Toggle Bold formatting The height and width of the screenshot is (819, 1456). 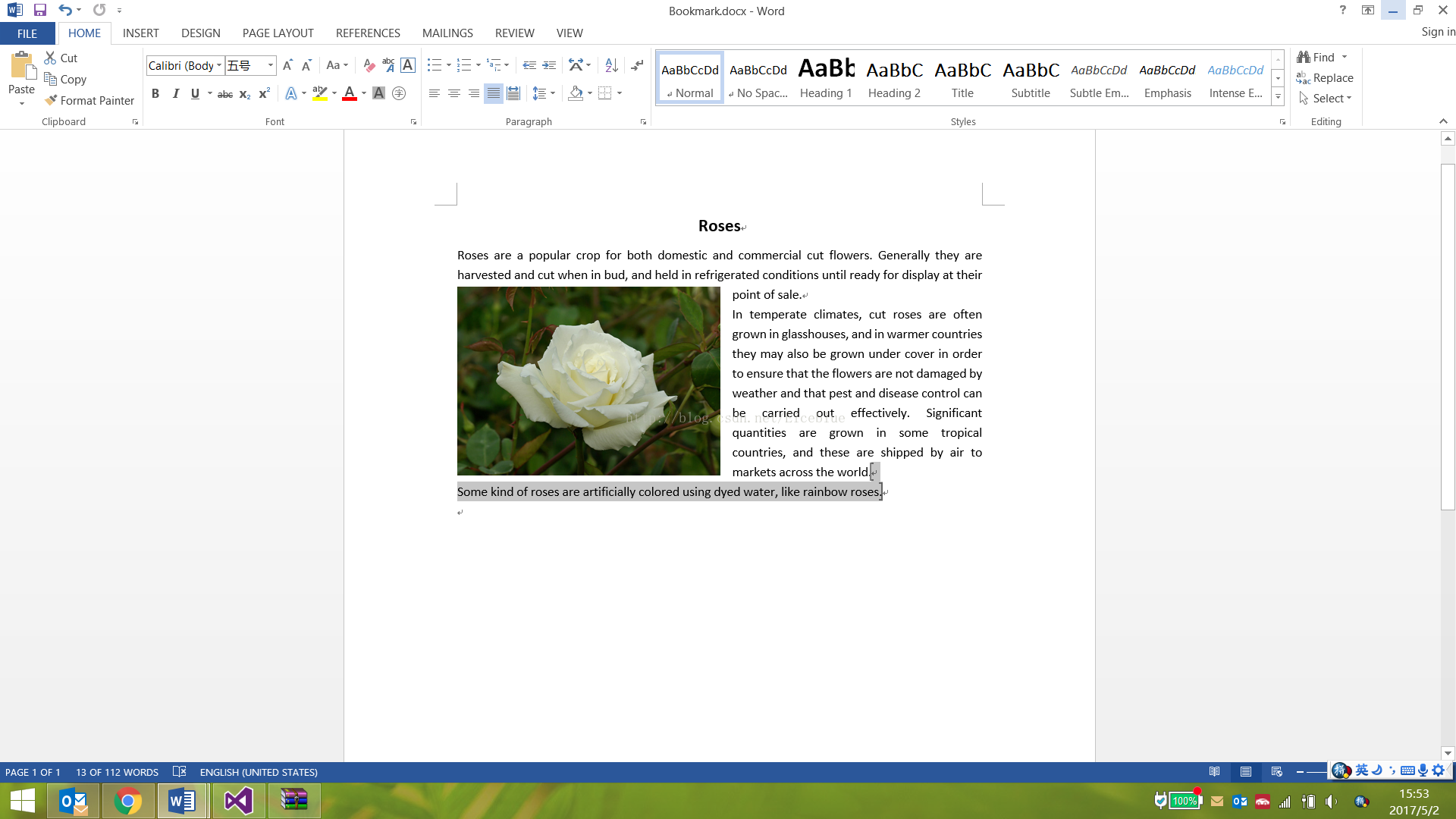point(155,93)
